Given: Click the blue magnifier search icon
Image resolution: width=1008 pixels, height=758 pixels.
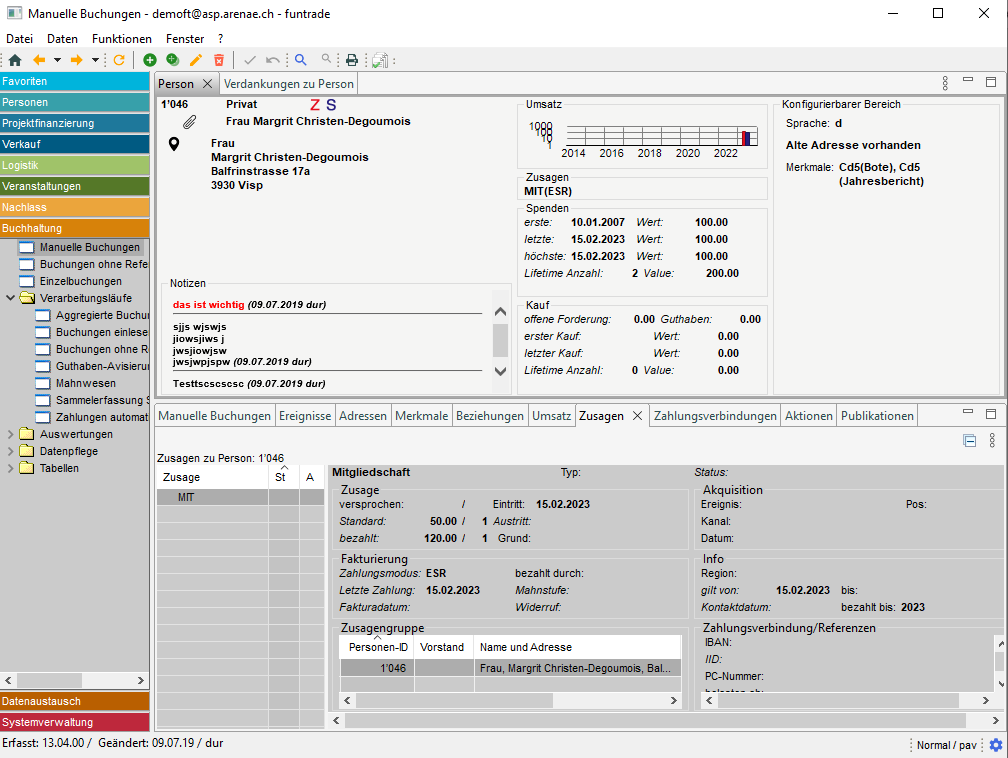Looking at the screenshot, I should point(300,60).
